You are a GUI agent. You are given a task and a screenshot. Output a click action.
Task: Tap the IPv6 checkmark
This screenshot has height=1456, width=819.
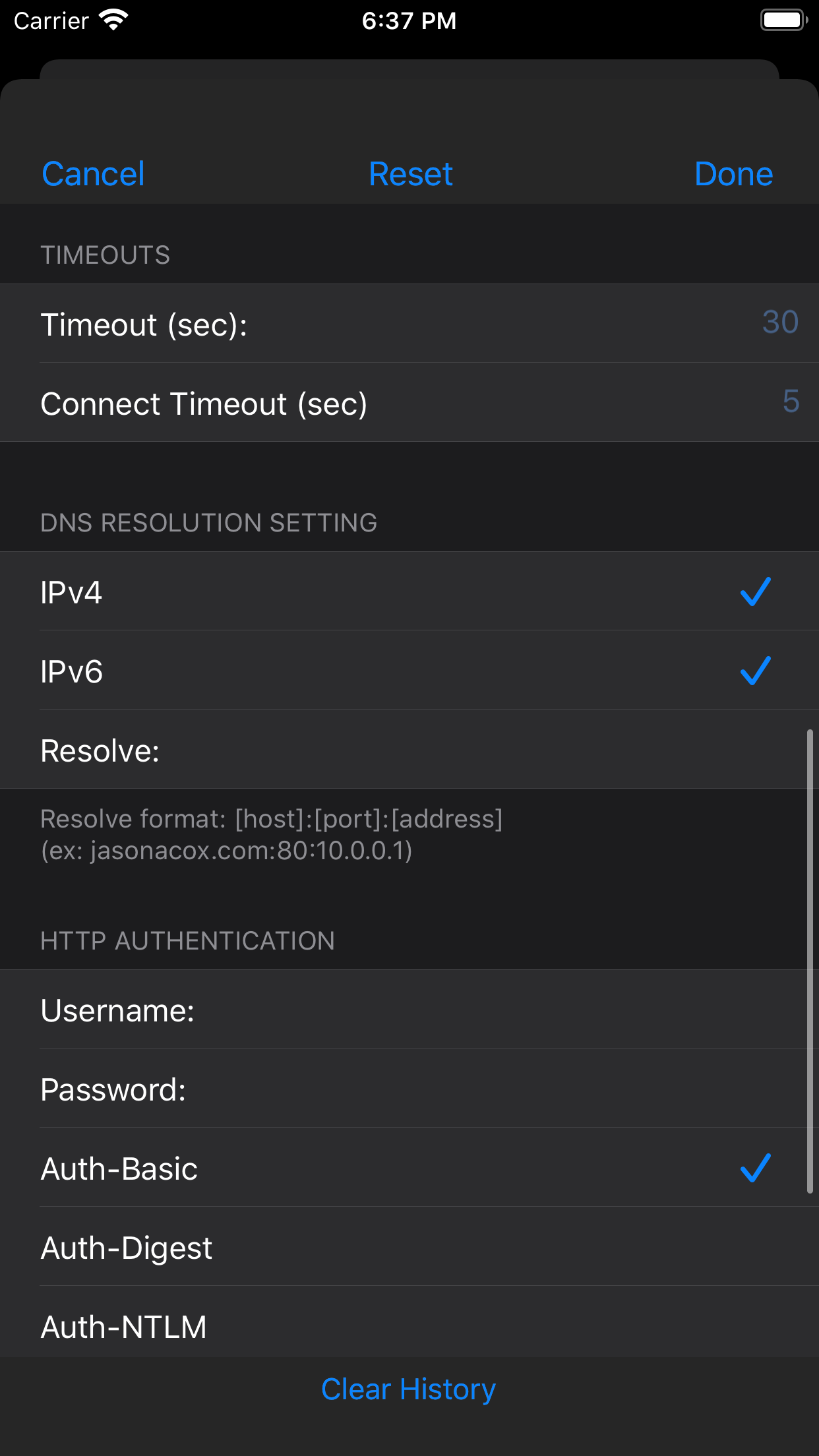point(756,671)
